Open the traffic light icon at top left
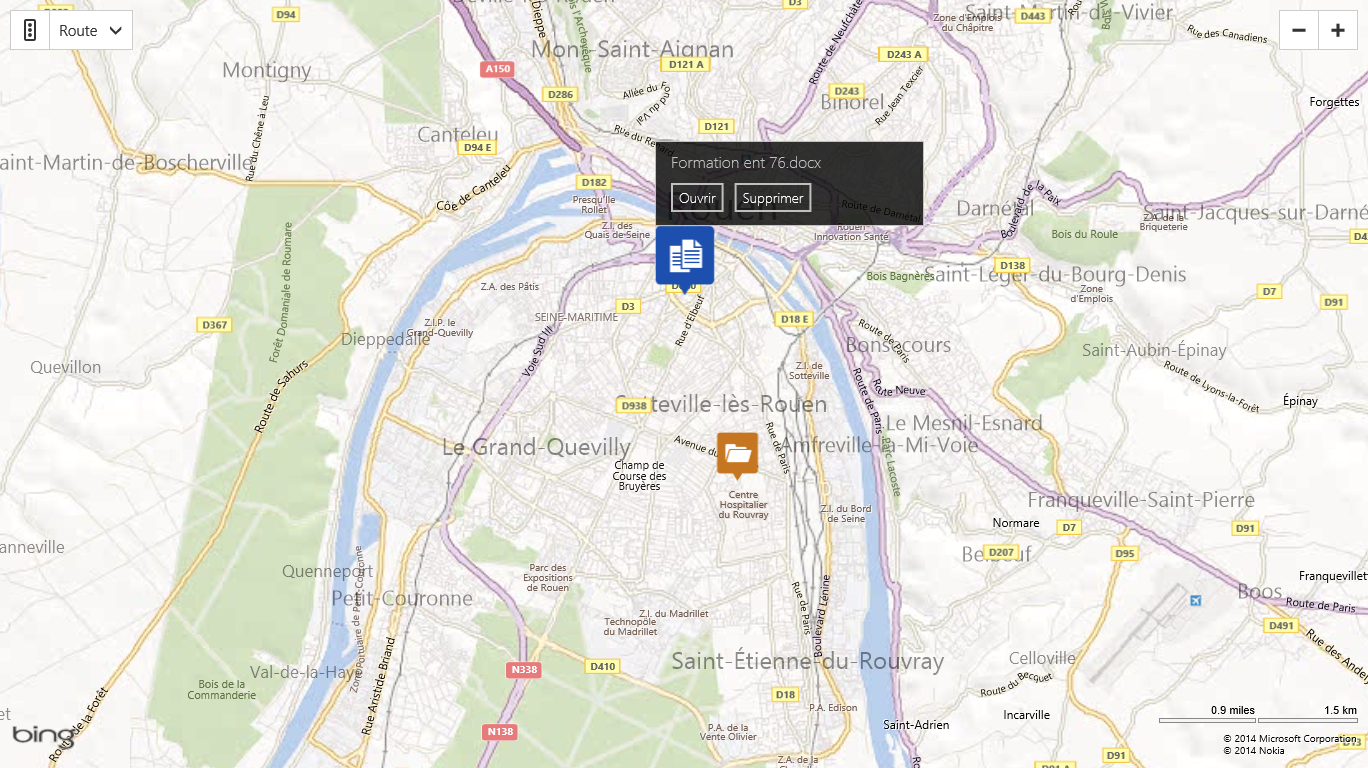Image resolution: width=1368 pixels, height=768 pixels. click(30, 30)
